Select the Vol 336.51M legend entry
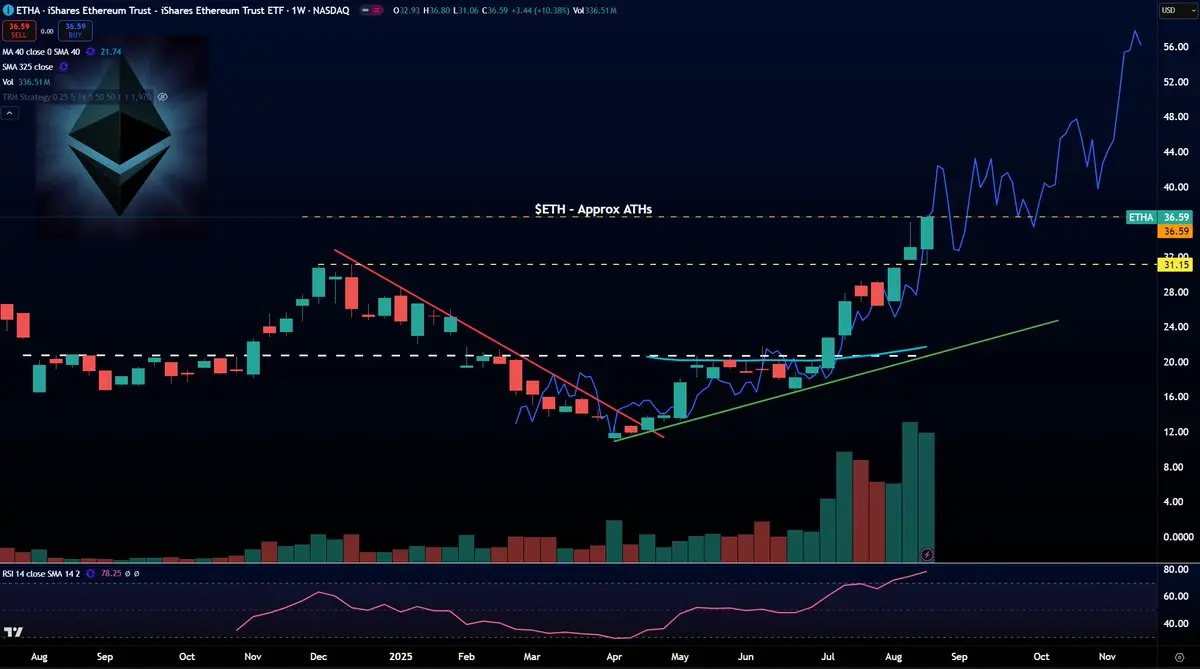Screen dimensions: 1200x669 (27, 82)
